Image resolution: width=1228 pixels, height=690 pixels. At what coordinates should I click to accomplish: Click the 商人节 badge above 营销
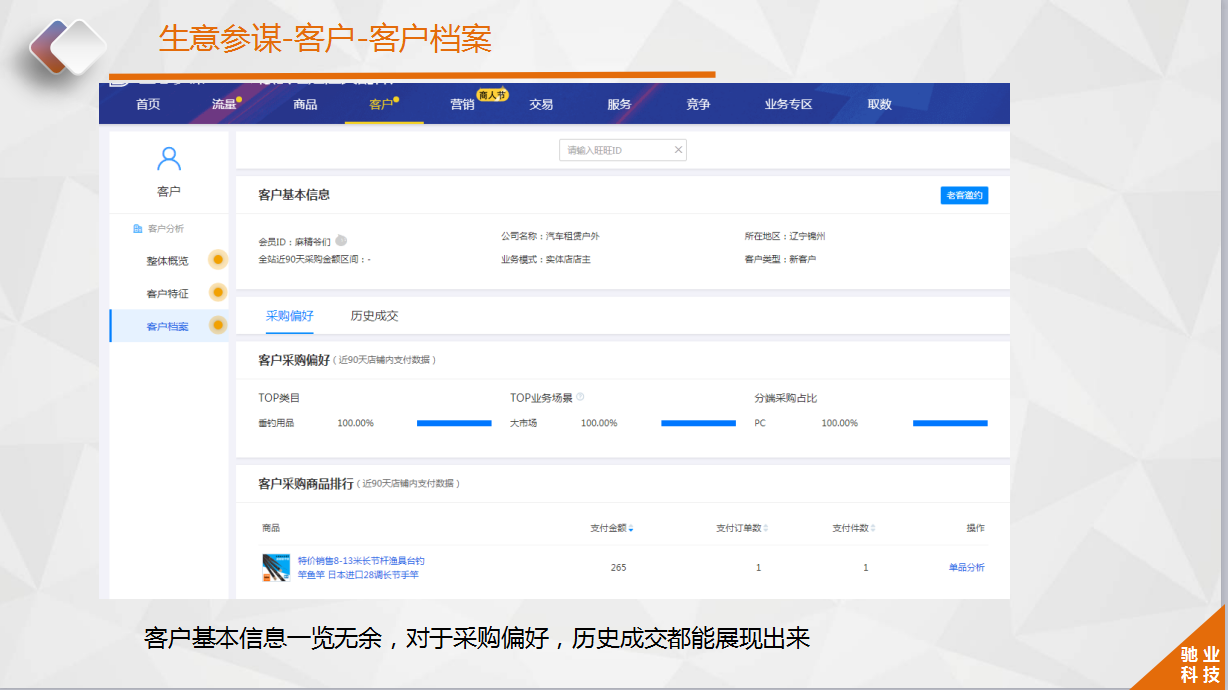pyautogui.click(x=492, y=95)
